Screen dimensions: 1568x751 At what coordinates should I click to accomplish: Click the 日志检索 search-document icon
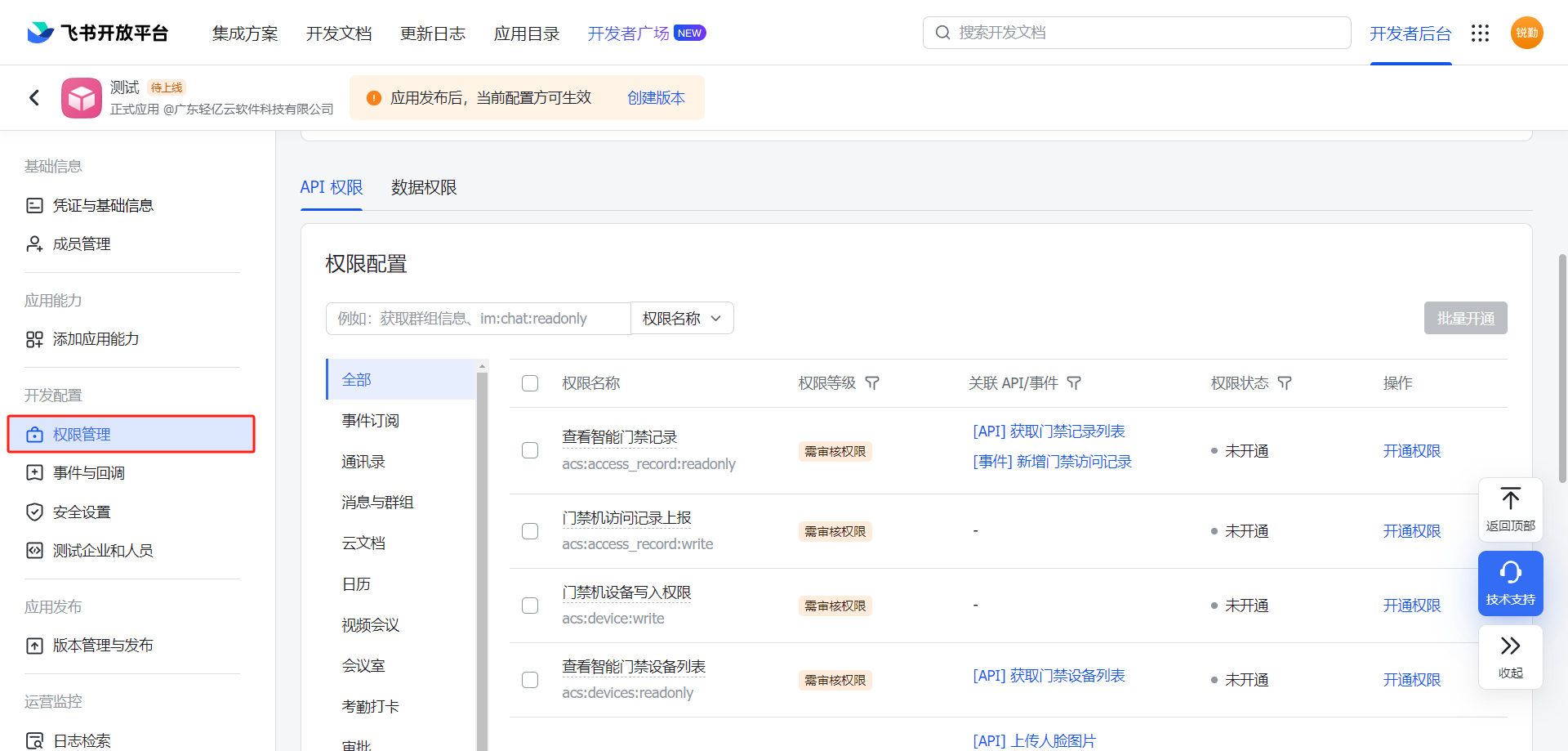coord(34,741)
